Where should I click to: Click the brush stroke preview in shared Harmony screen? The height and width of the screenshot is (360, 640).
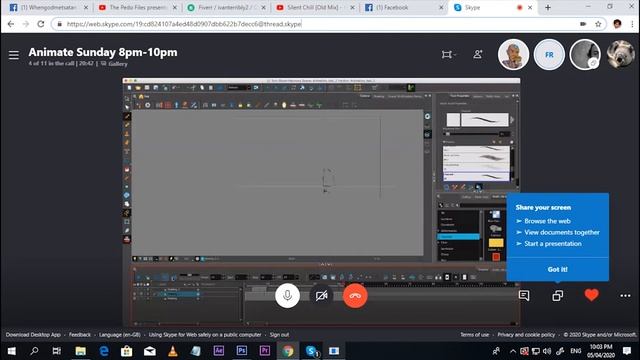484,120
